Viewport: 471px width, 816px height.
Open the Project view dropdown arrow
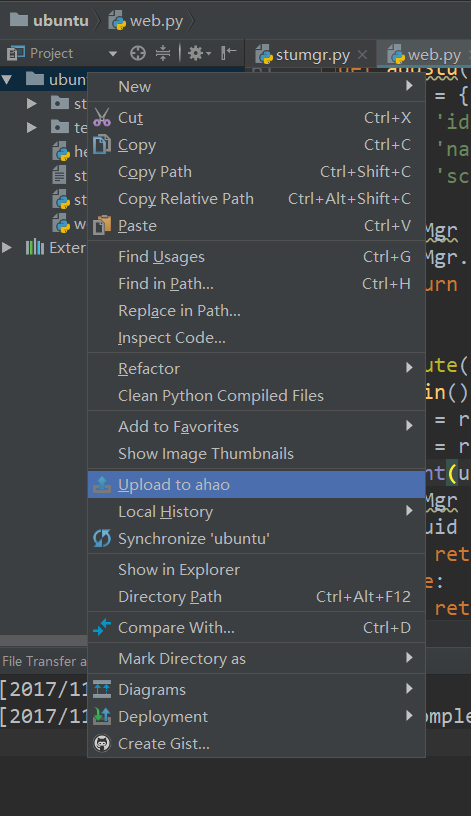pyautogui.click(x=112, y=54)
